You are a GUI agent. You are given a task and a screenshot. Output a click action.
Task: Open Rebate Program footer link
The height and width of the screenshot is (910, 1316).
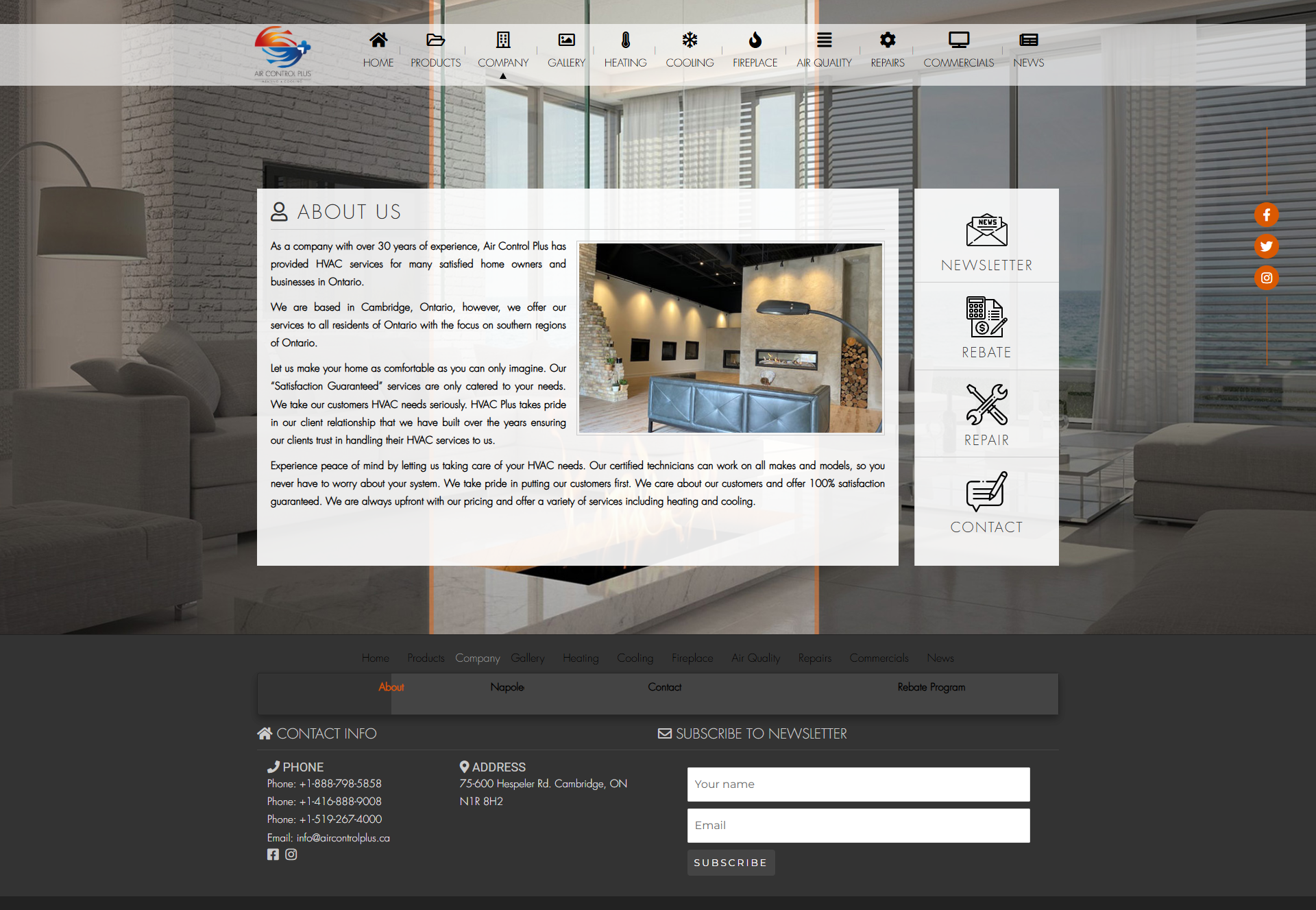(931, 687)
